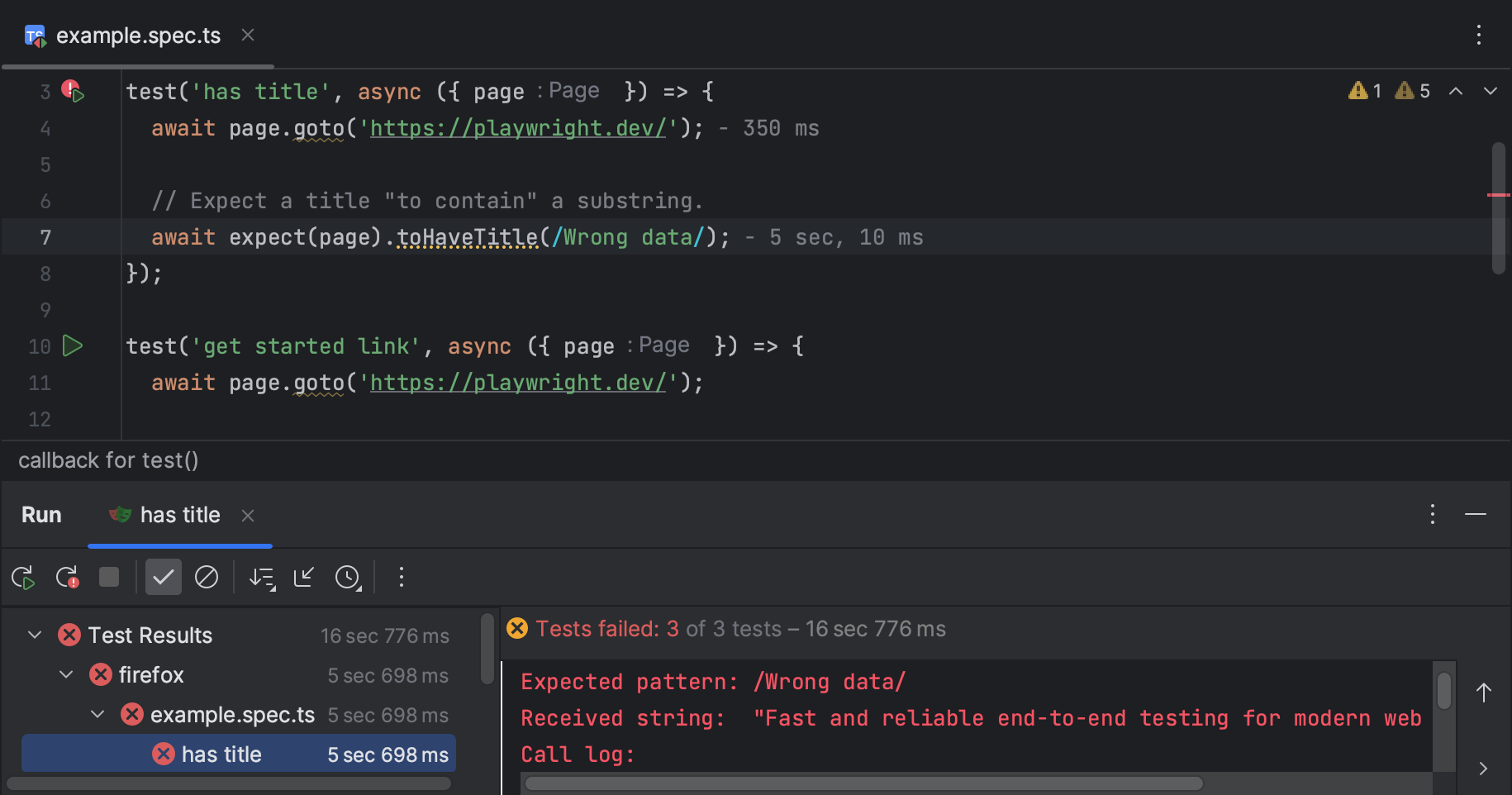Screen dimensions: 1512x795
Task: Run the 'get started link' test from the gutter
Action: [73, 345]
